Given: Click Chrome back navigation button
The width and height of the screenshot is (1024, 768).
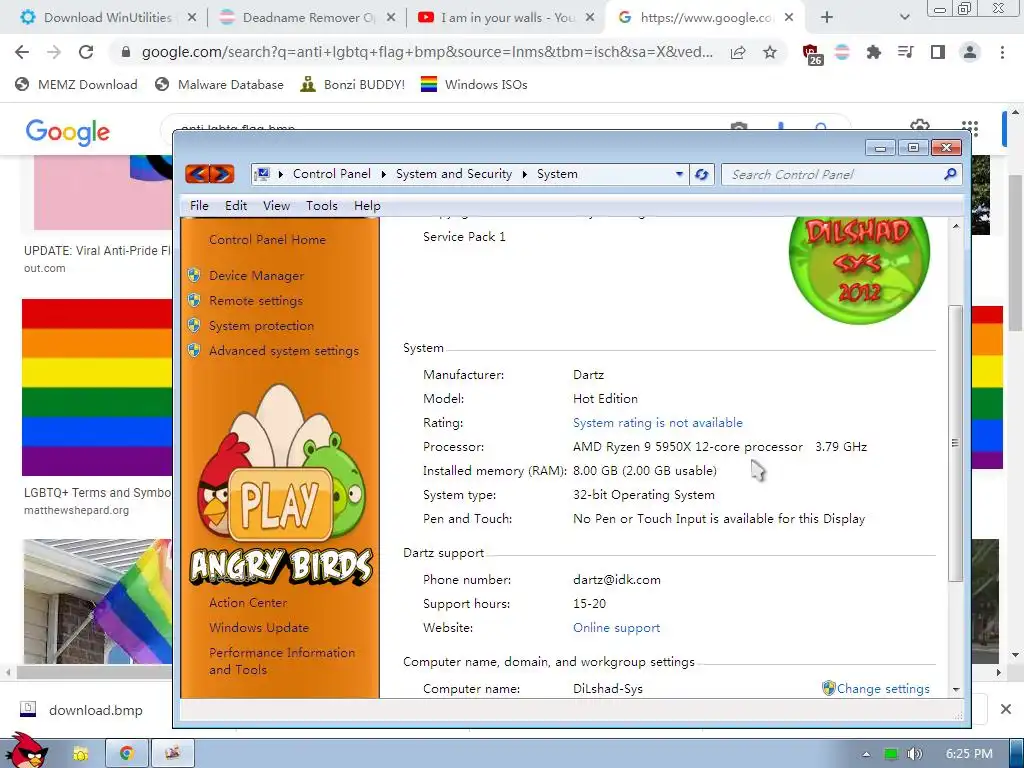Looking at the screenshot, I should click(22, 52).
